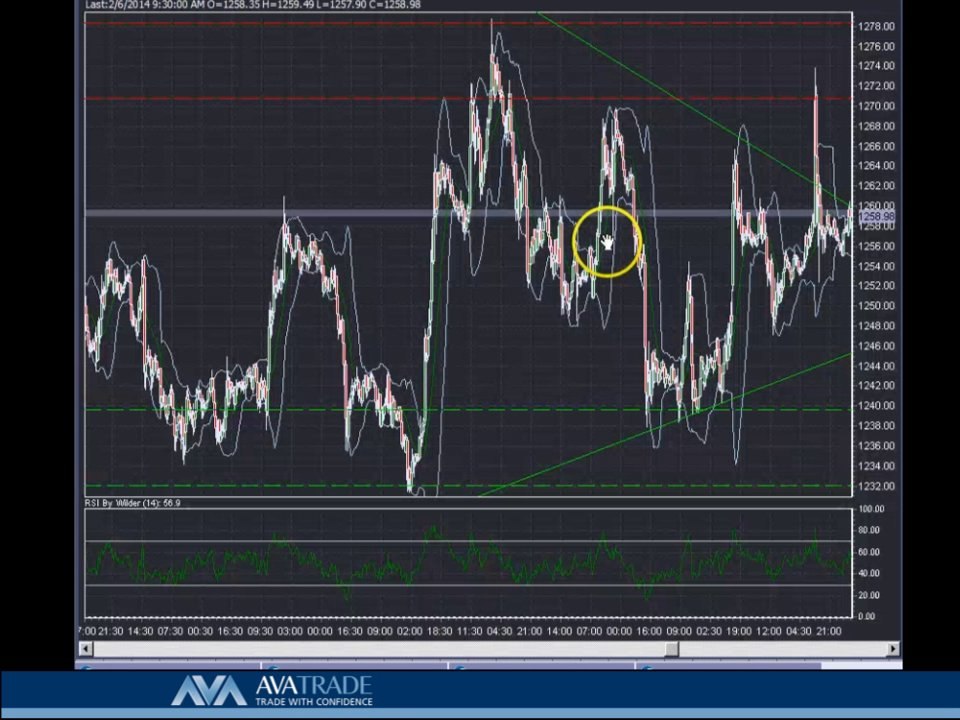960x720 pixels.
Task: Click the Last 2/6/2014 OHLC info line
Action: click(253, 5)
